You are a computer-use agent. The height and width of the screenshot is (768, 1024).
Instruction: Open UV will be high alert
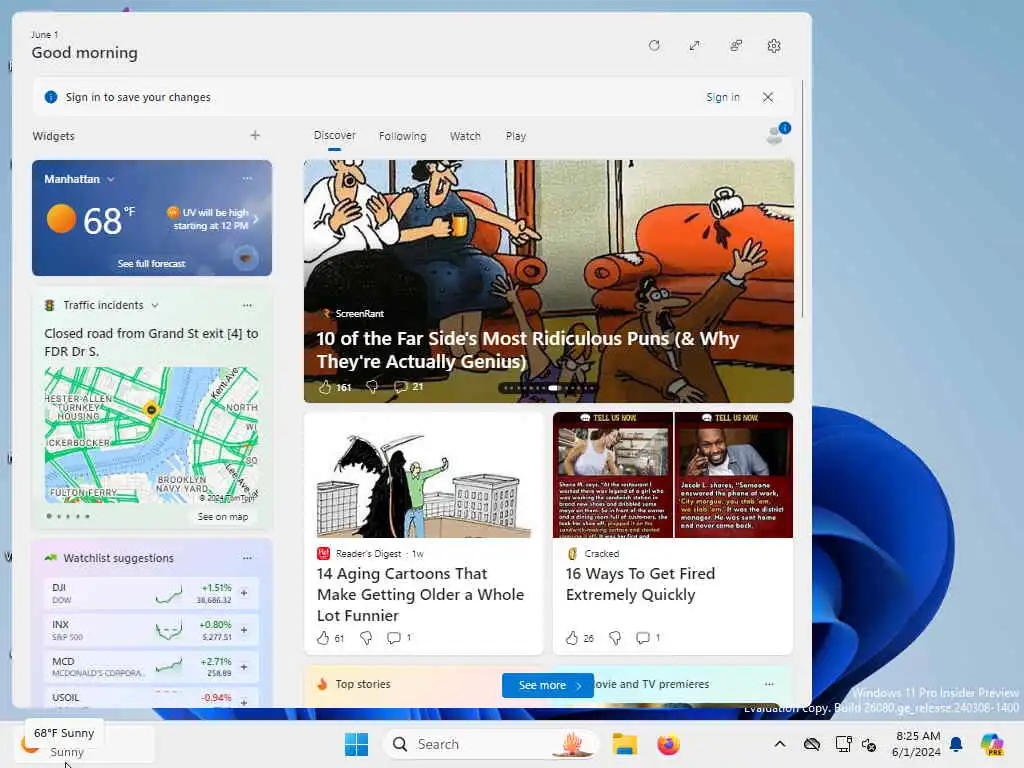[213, 219]
